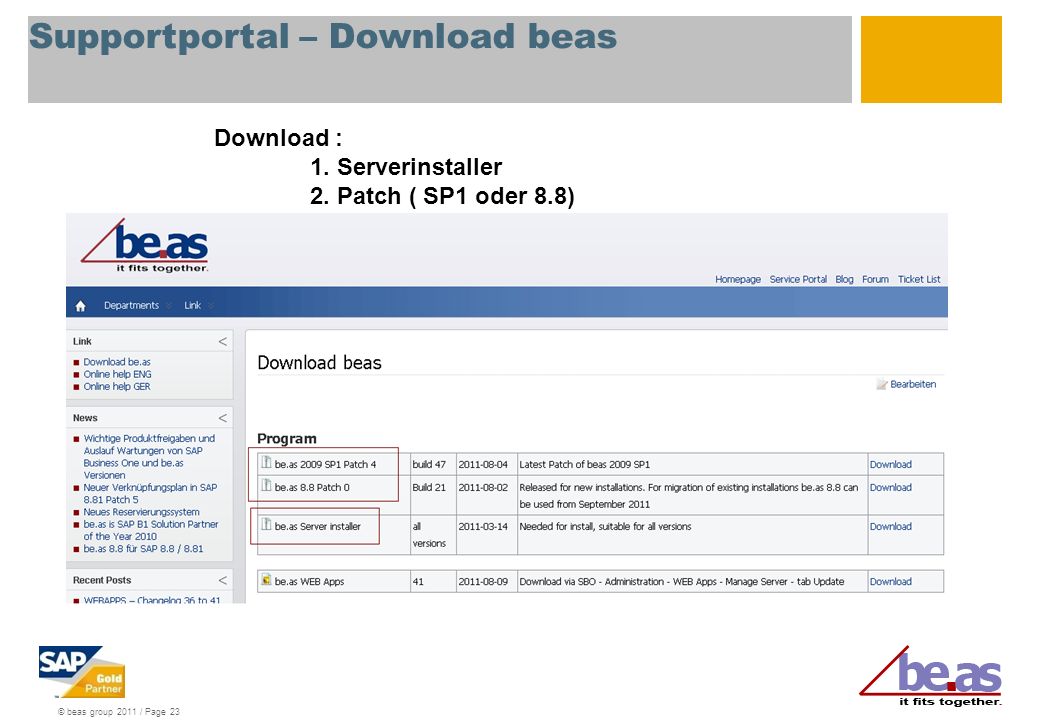This screenshot has height=720, width=1040.
Task: Click the Bearbeiten link
Action: pyautogui.click(x=913, y=385)
